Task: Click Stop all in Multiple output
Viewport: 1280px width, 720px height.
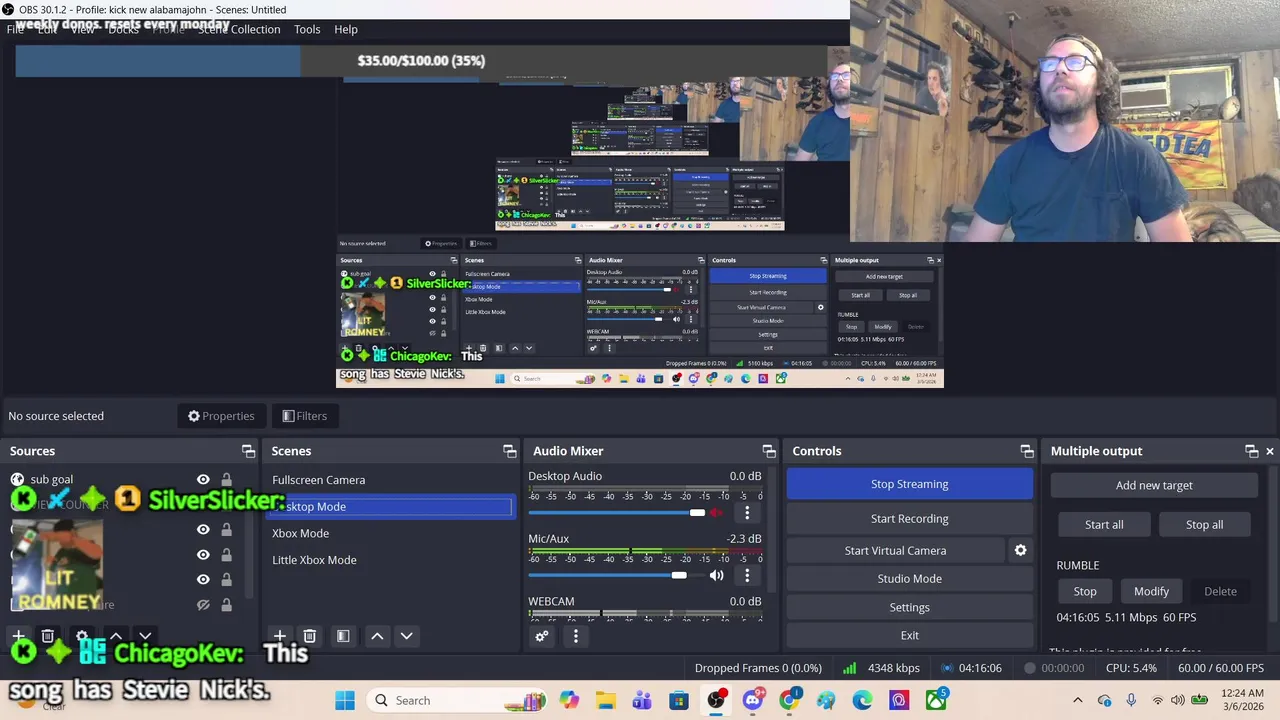Action: tap(1204, 524)
